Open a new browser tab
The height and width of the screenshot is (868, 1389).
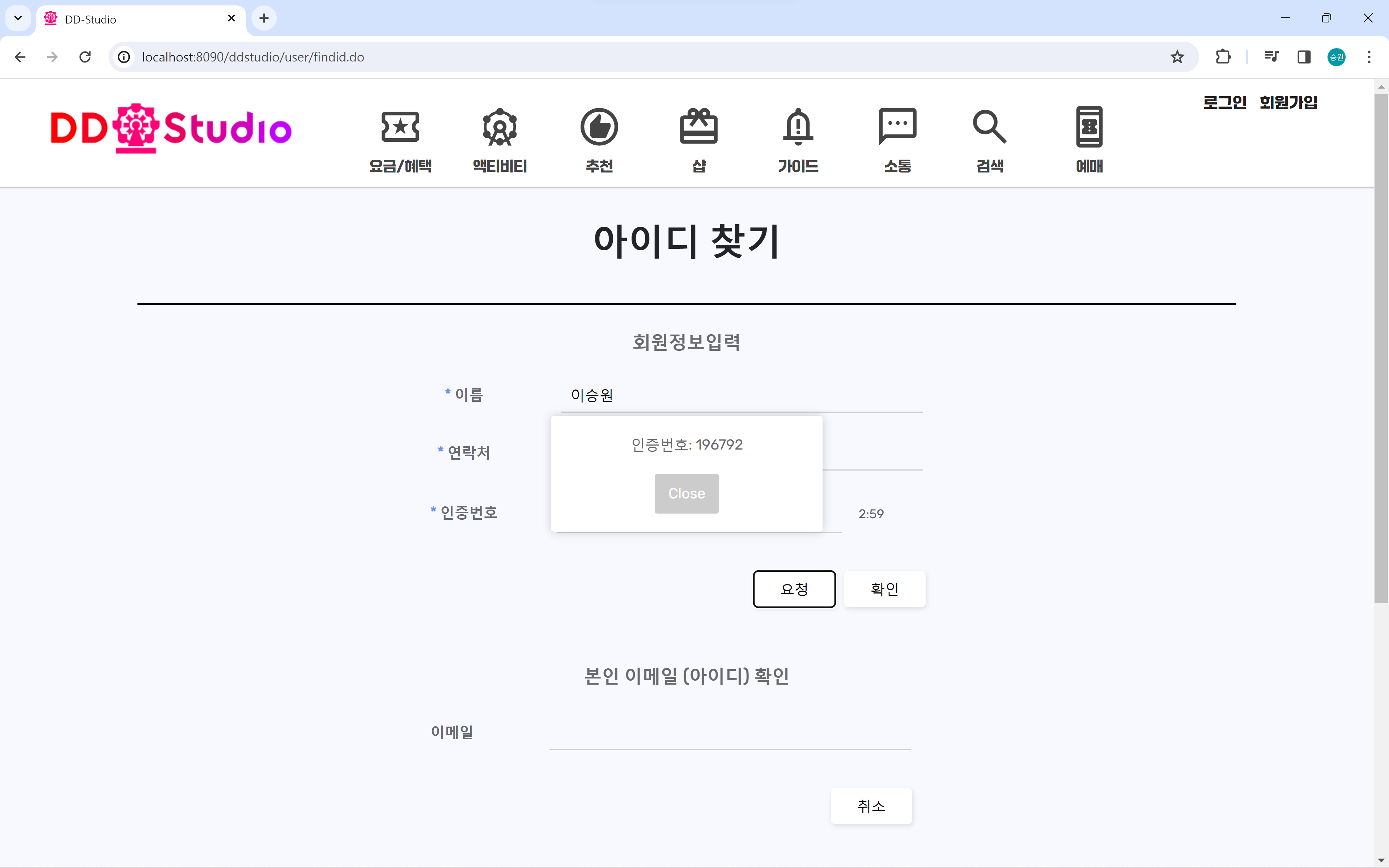264,18
